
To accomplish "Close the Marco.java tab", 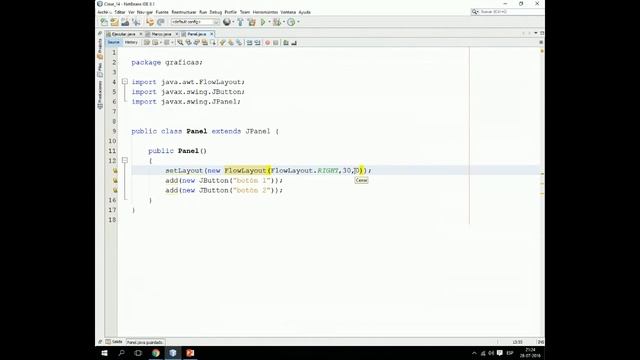I will [176, 34].
